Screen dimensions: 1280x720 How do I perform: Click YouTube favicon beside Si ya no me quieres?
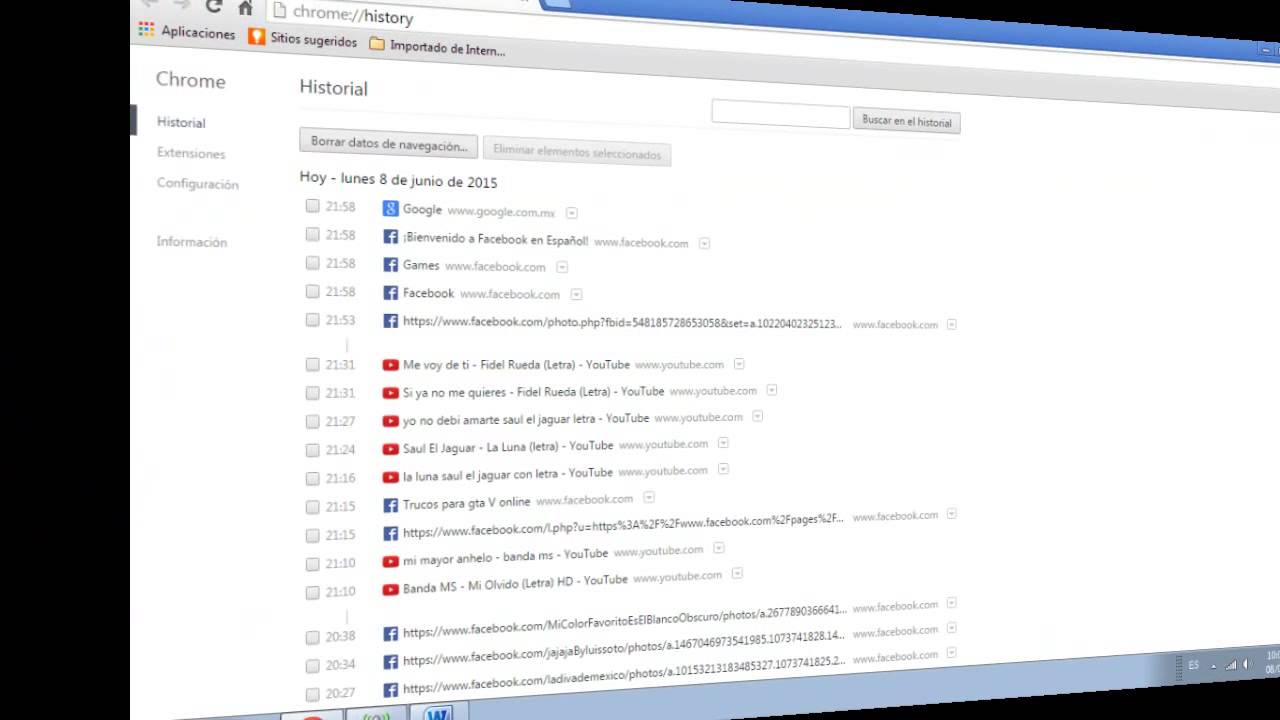(x=391, y=393)
